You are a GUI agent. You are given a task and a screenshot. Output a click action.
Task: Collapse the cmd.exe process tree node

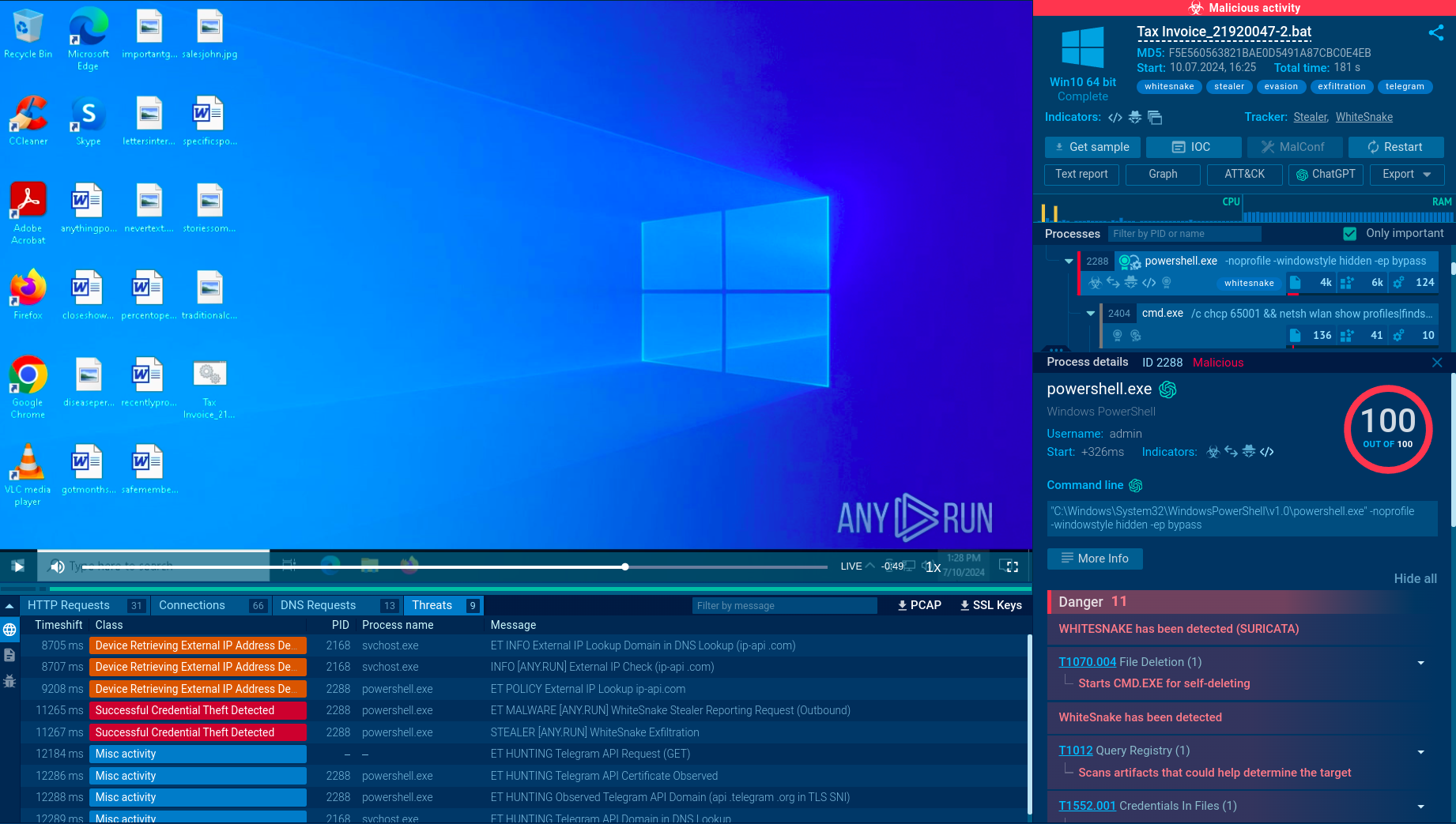pos(1091,314)
